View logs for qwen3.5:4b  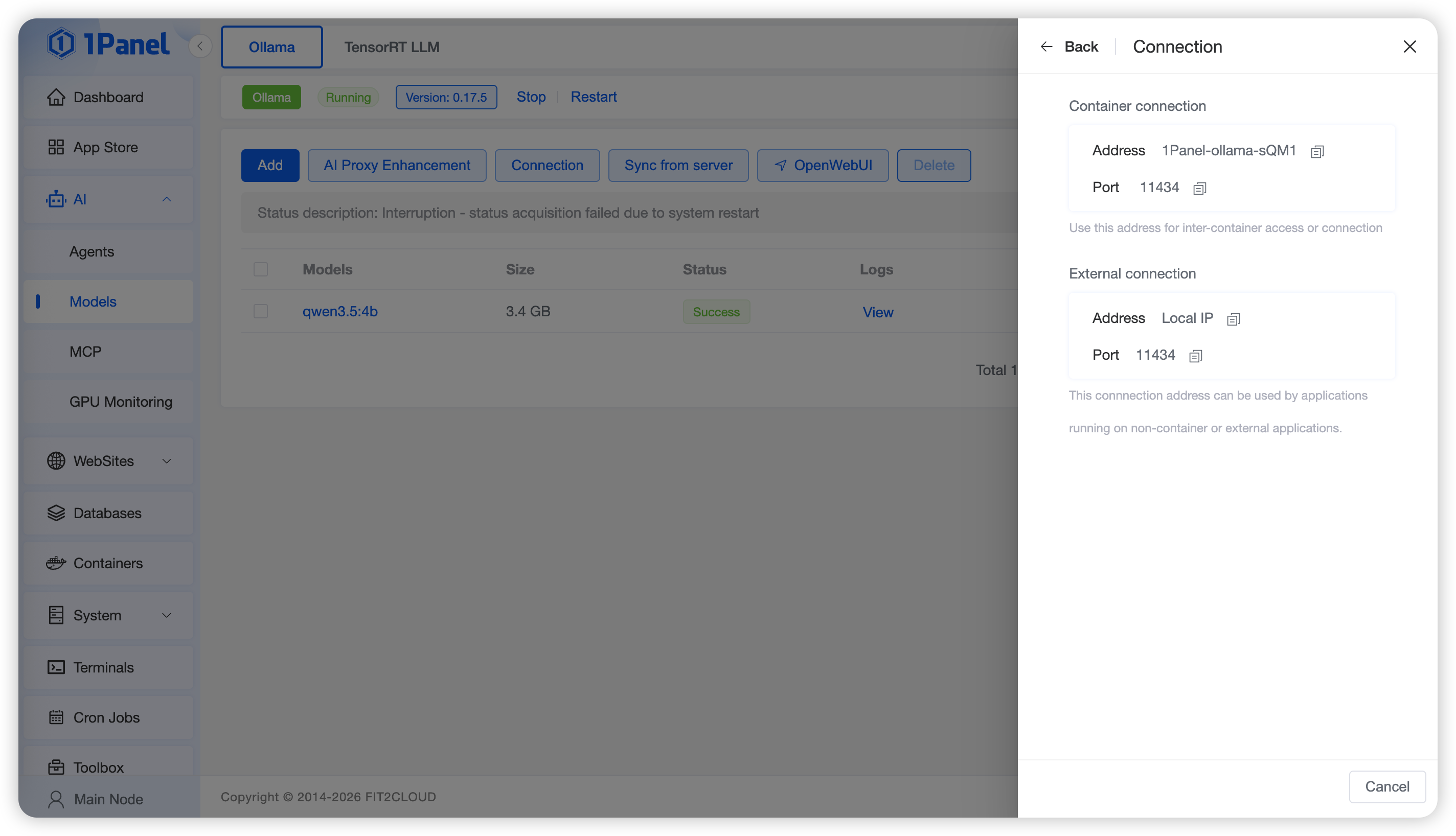tap(878, 312)
